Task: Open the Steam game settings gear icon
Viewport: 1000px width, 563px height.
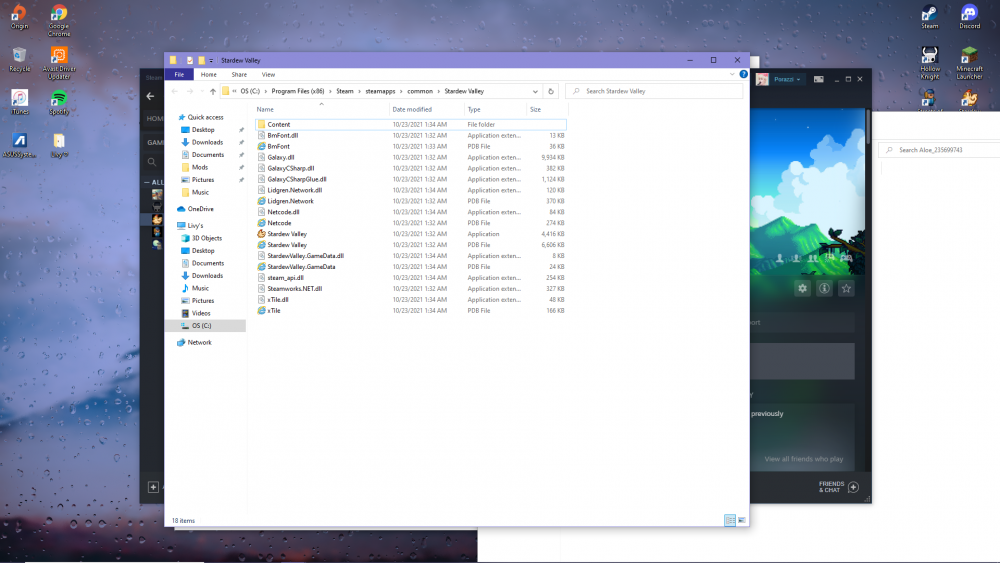Action: coord(802,288)
